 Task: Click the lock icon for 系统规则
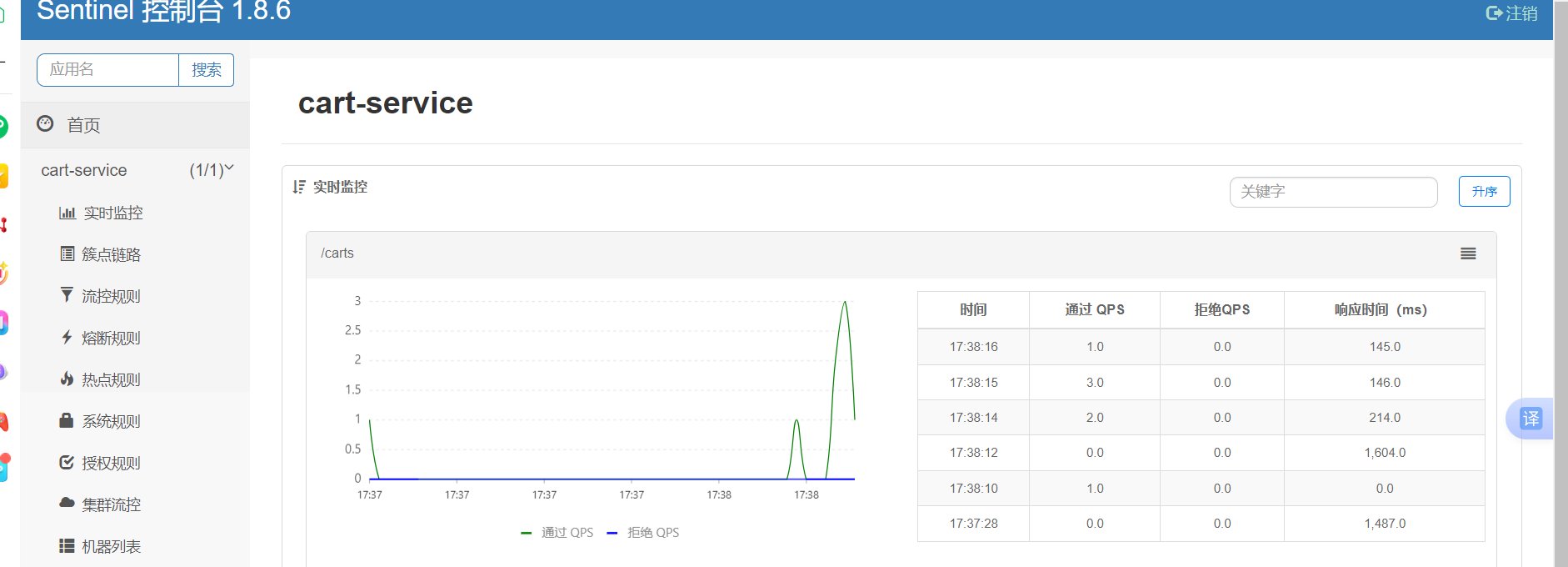(x=67, y=420)
